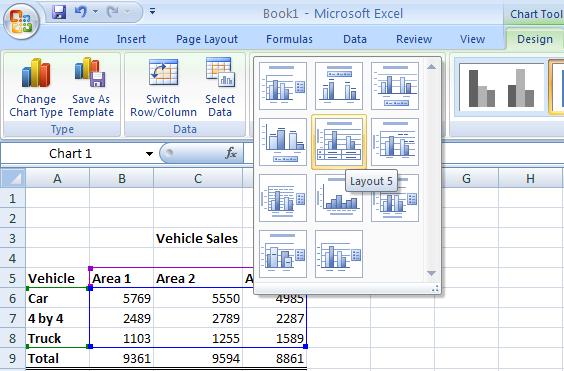Viewport: 564px width, 371px height.
Task: Click Change Chart Type
Action: pyautogui.click(x=36, y=87)
